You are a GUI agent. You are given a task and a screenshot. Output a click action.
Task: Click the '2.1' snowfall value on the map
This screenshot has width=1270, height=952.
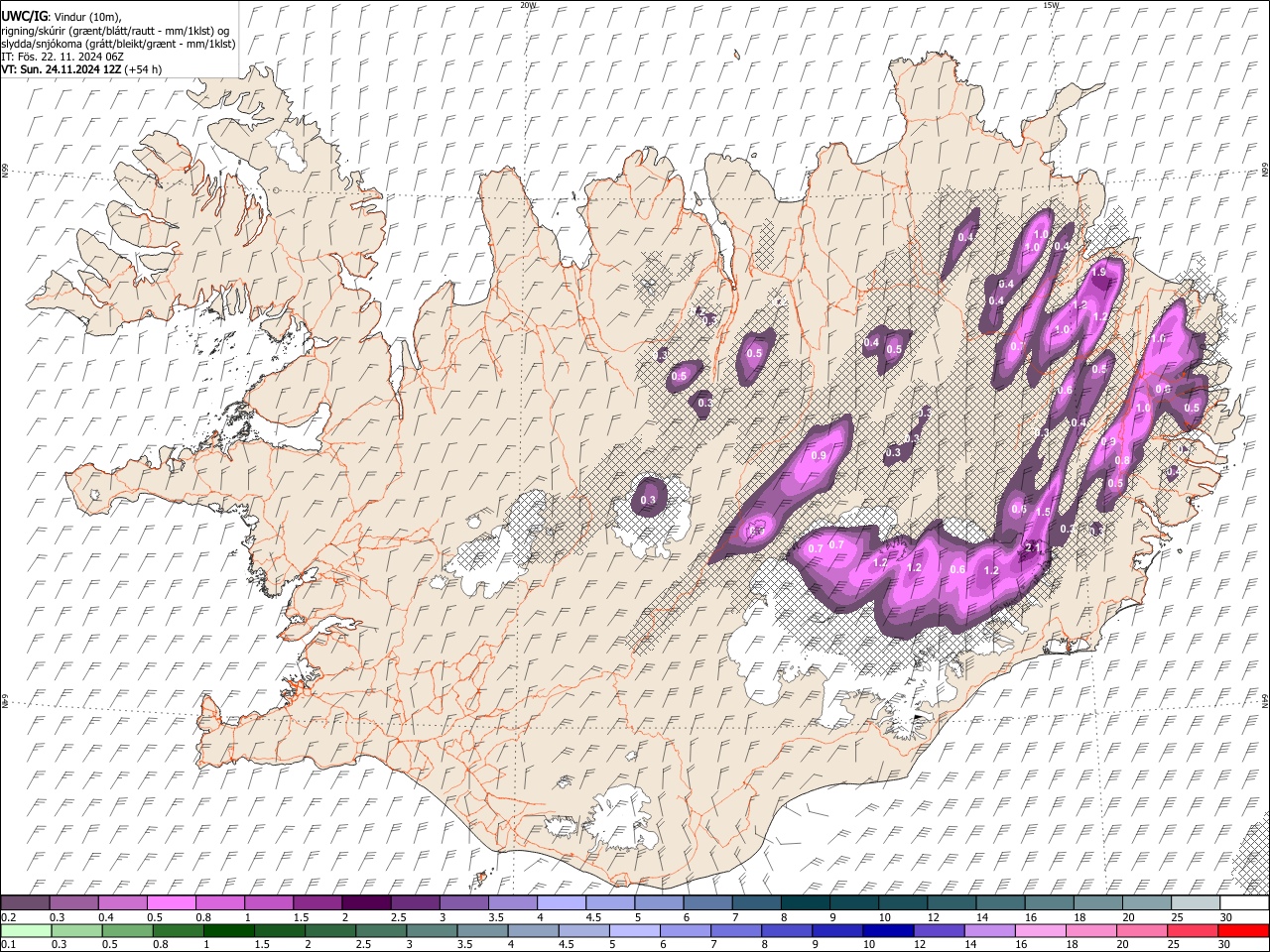point(1033,547)
